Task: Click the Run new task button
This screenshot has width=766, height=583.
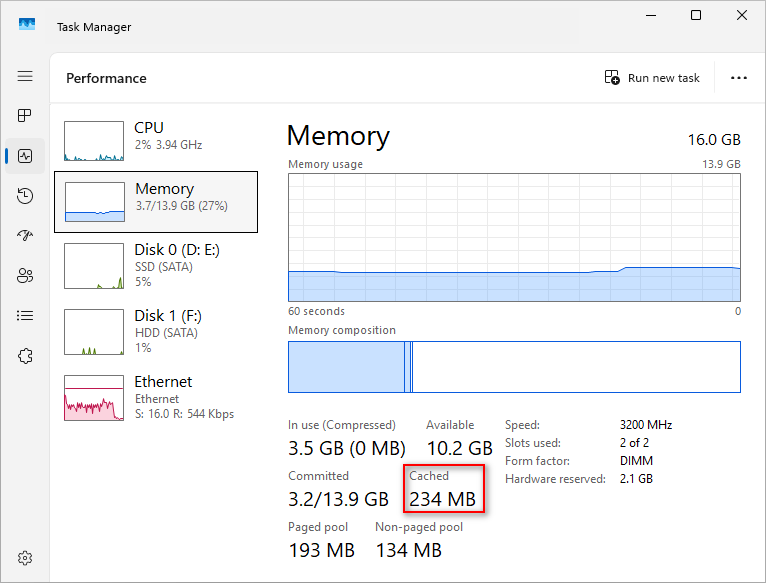Action: tap(652, 78)
